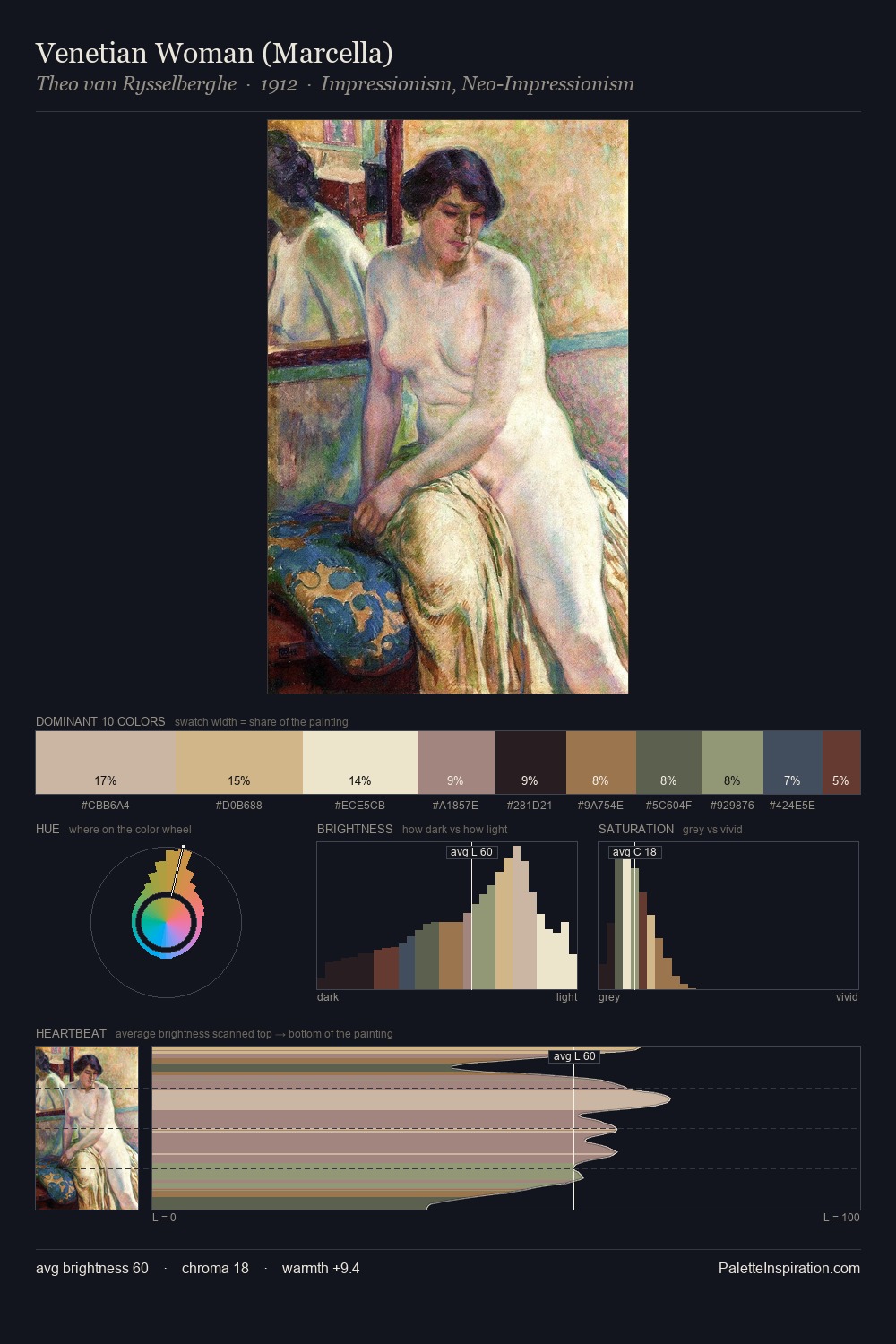Click the "dark" axis label under Brightness

pyautogui.click(x=328, y=997)
